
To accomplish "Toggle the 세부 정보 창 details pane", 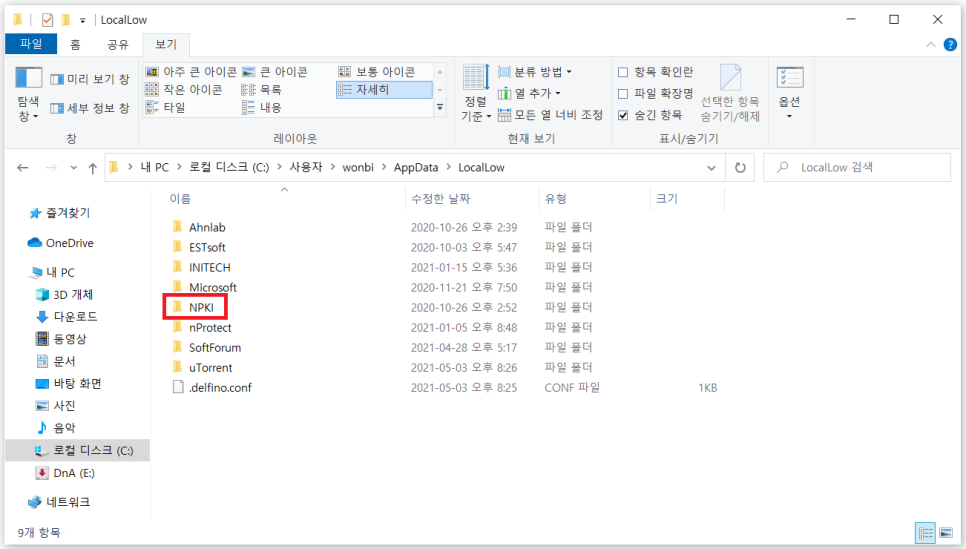I will (90, 108).
